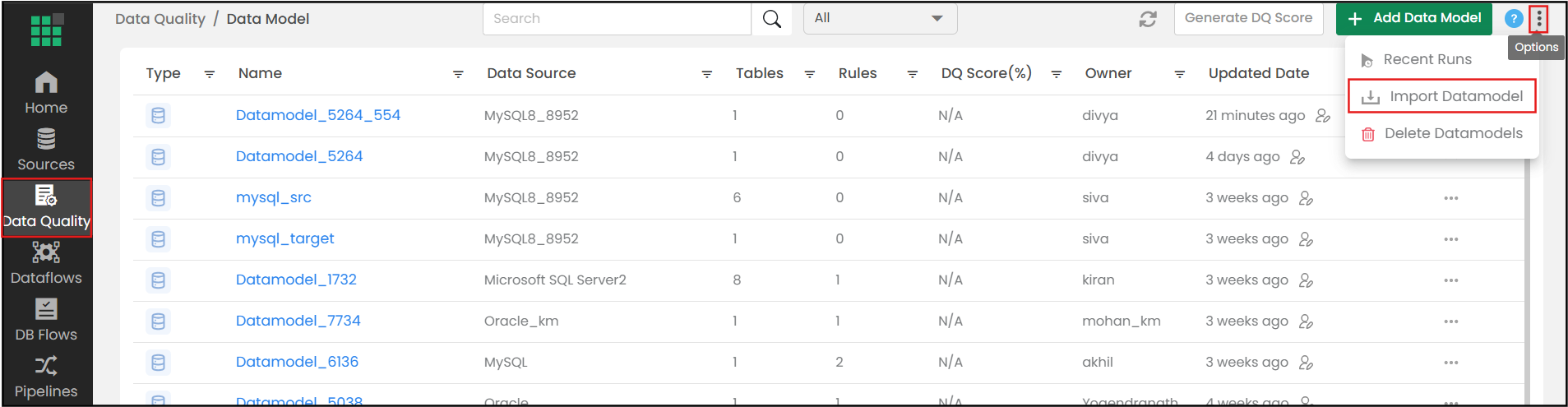Open Dataflows from the sidebar
This screenshot has height=407, width=1568.
[46, 263]
